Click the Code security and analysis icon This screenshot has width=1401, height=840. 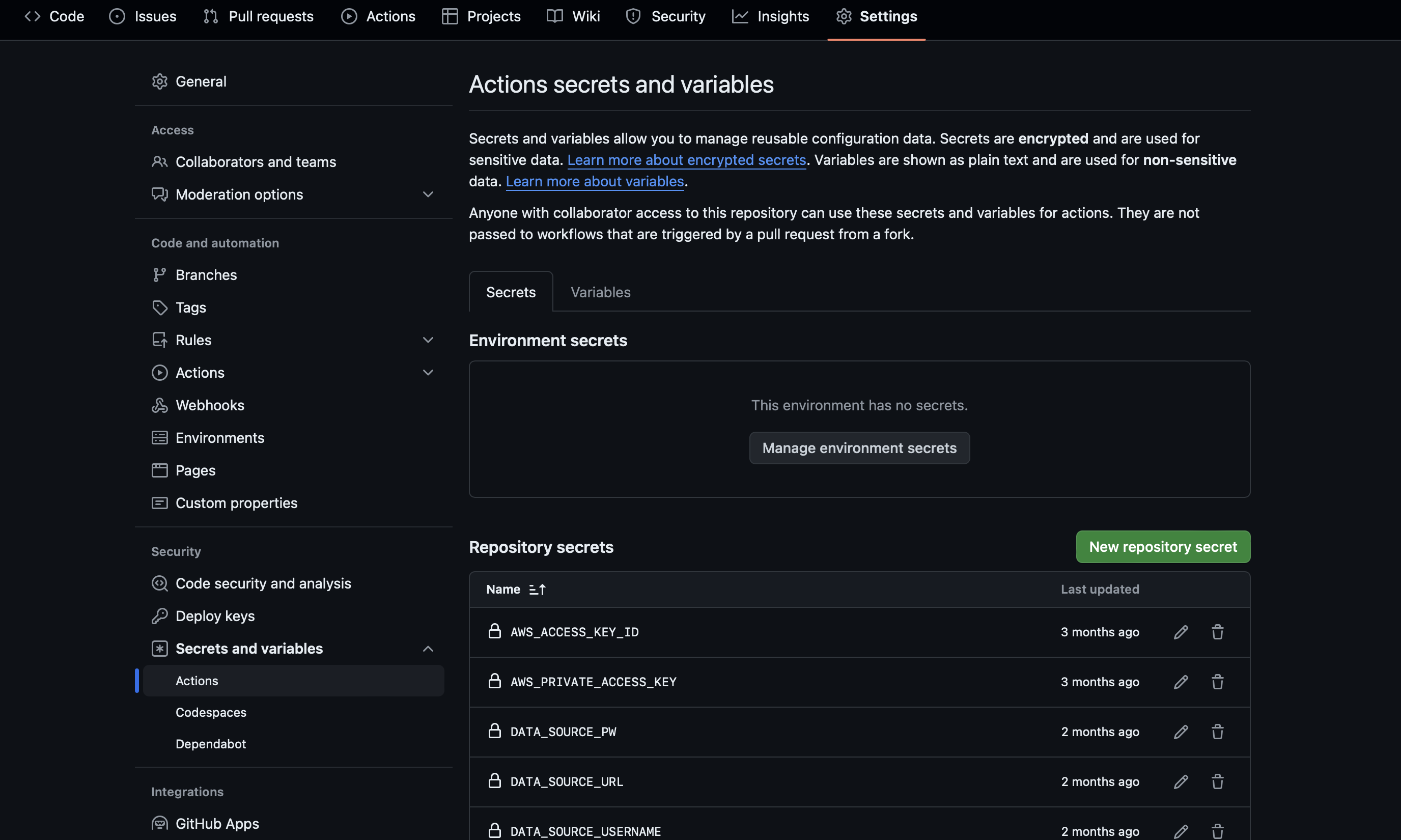(160, 583)
